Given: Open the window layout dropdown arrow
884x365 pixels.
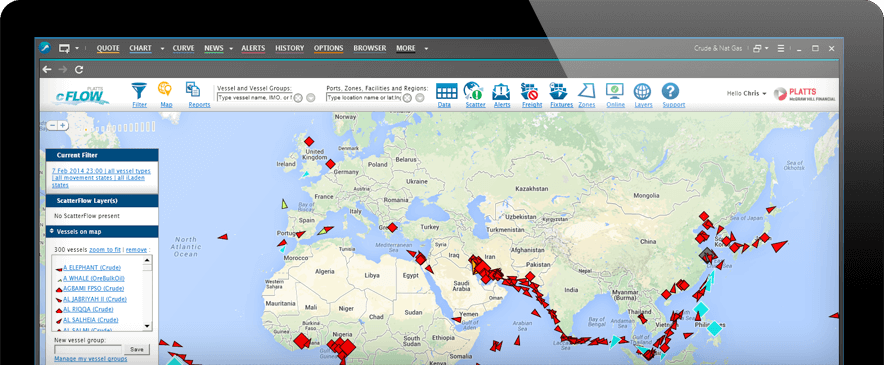Looking at the screenshot, I should 767,49.
